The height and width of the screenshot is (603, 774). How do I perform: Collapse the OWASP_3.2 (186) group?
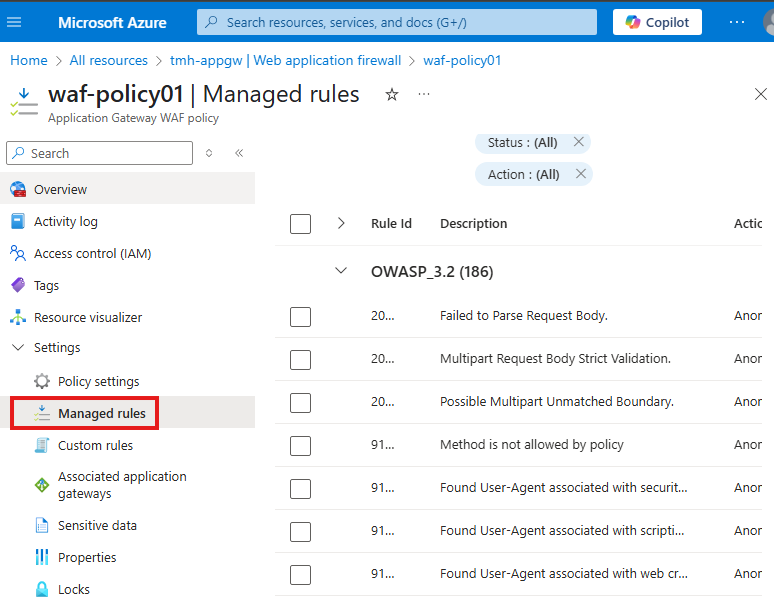[341, 271]
